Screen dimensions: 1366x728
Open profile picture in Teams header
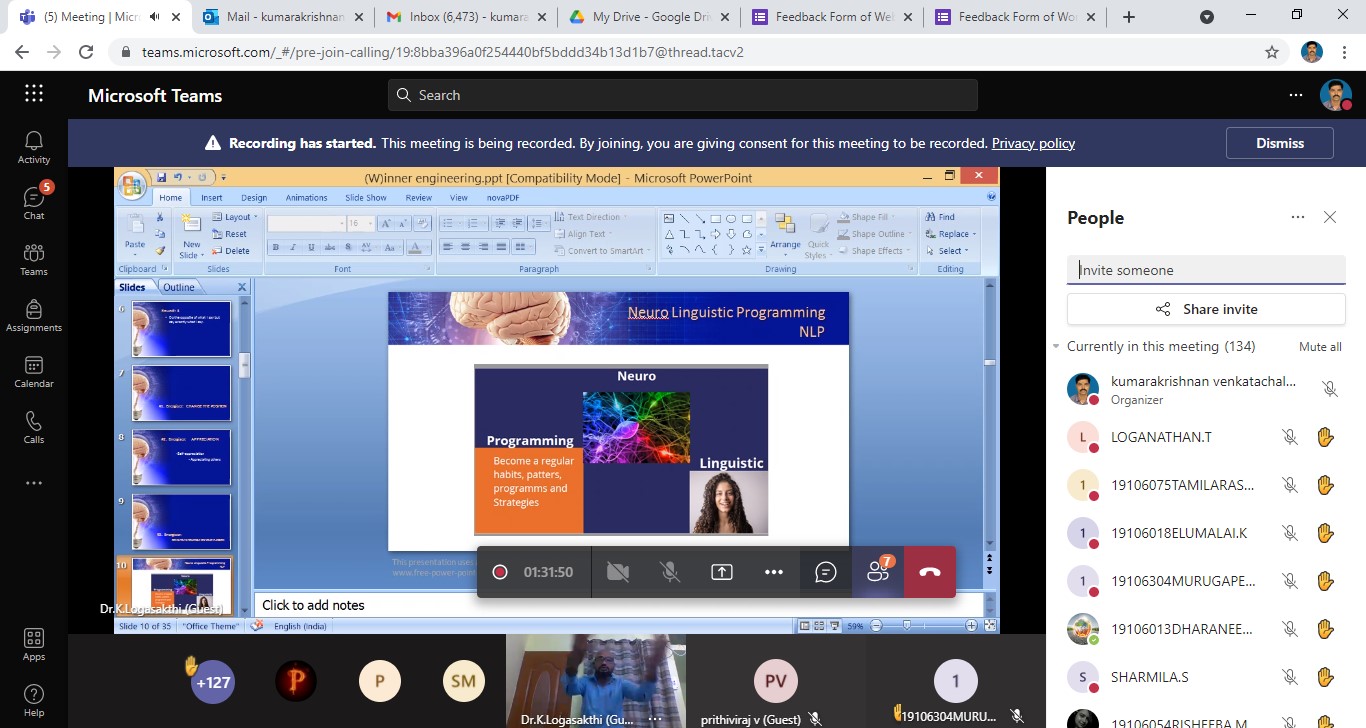1336,95
